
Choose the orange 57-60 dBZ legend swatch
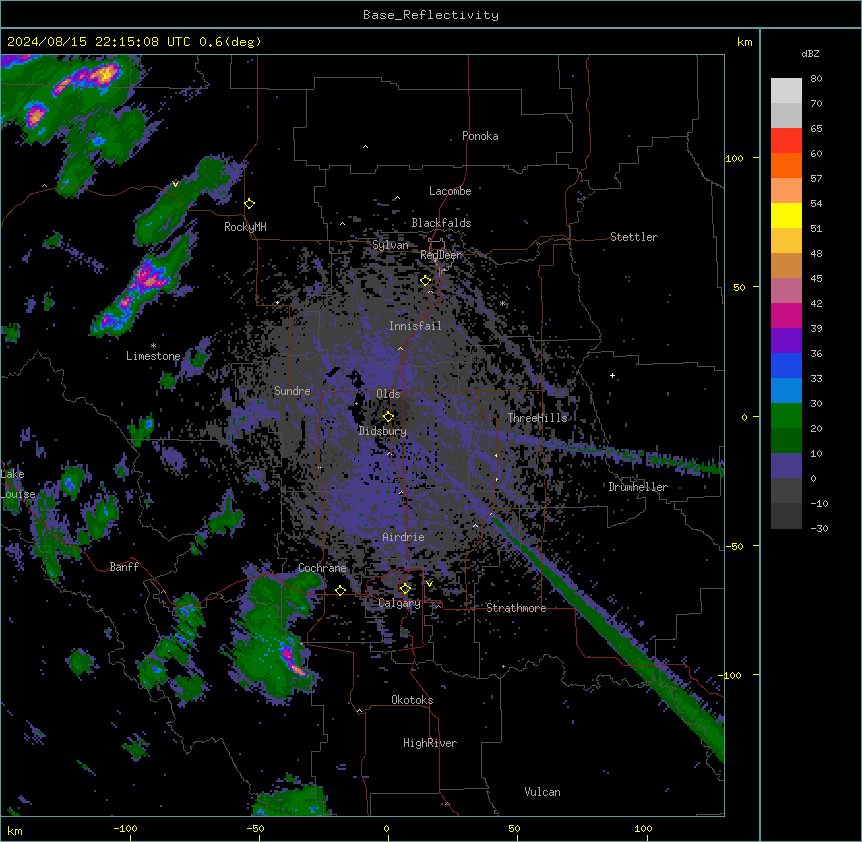coord(786,165)
